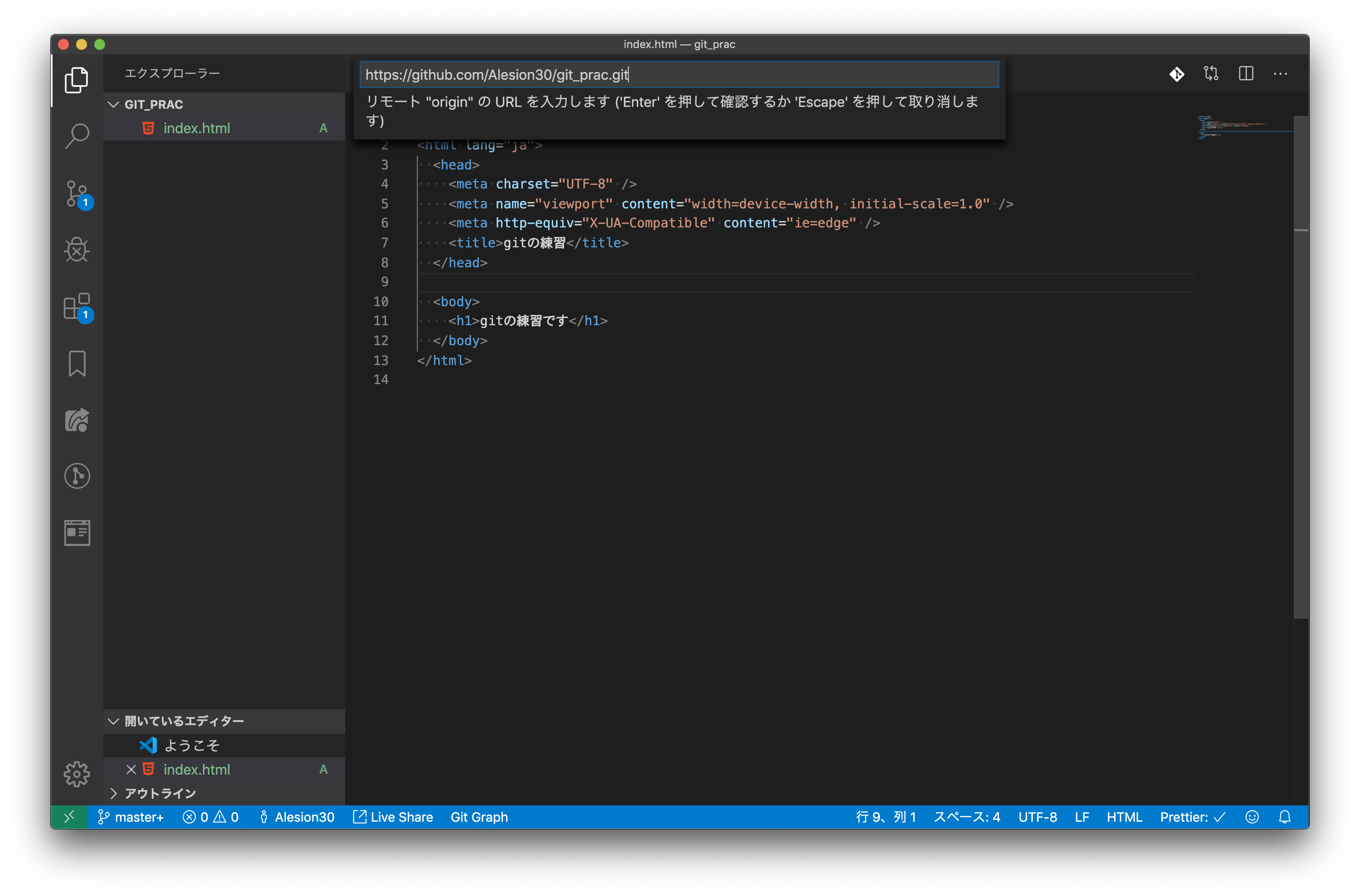Click line number 11 in the gutter
1360x896 pixels.
click(x=381, y=321)
